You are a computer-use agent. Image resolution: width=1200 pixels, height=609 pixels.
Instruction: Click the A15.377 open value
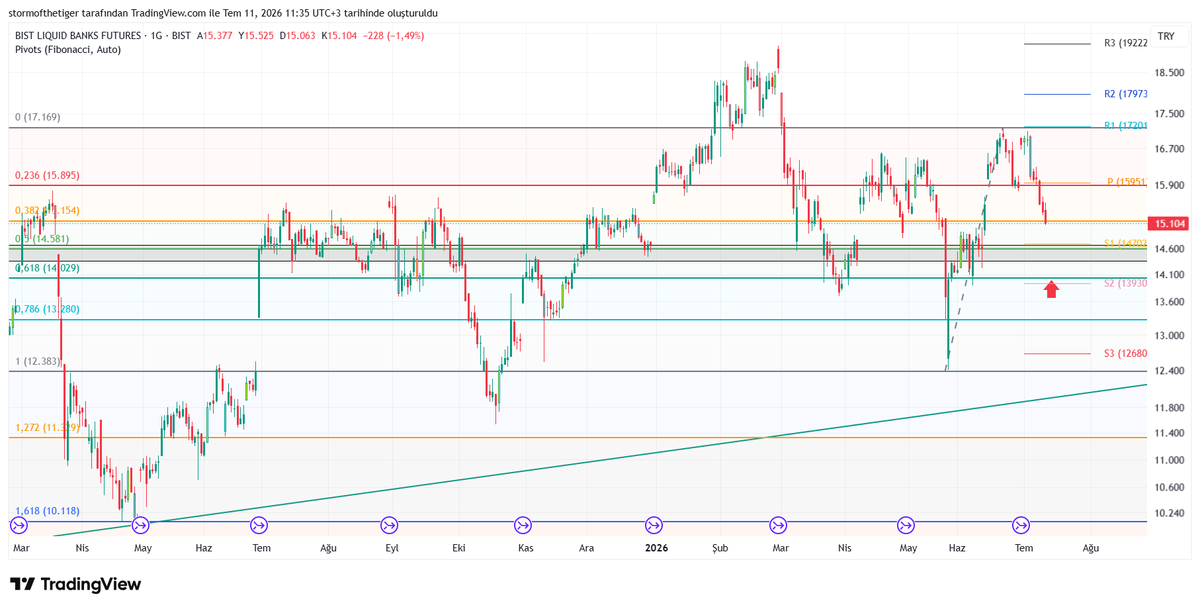point(214,35)
